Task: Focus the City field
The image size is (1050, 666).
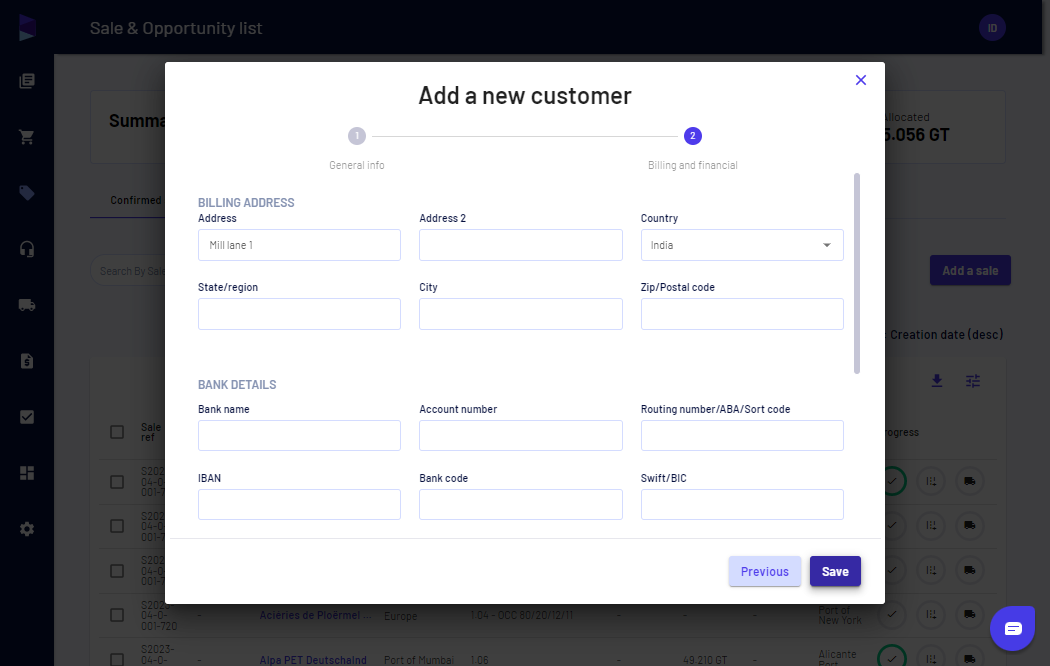Action: [x=520, y=314]
